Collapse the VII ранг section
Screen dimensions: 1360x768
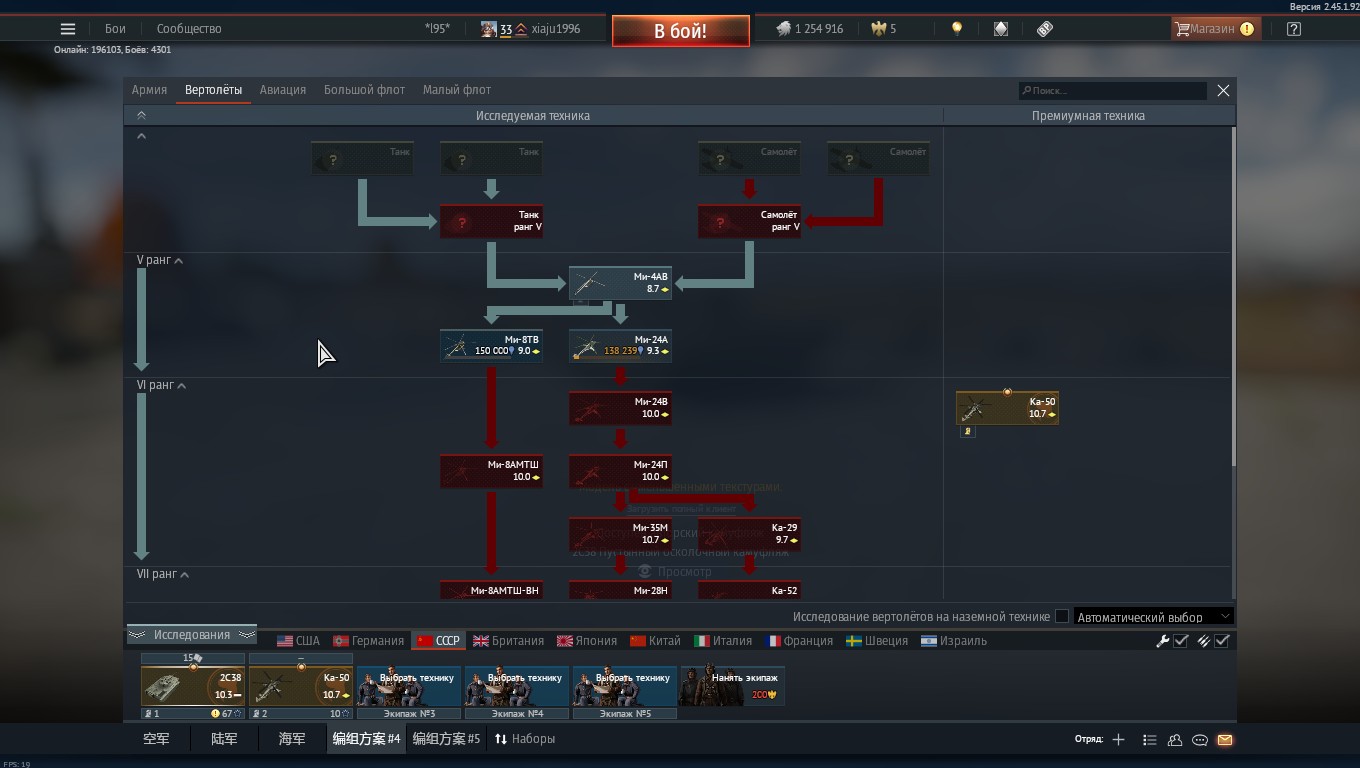(x=163, y=574)
